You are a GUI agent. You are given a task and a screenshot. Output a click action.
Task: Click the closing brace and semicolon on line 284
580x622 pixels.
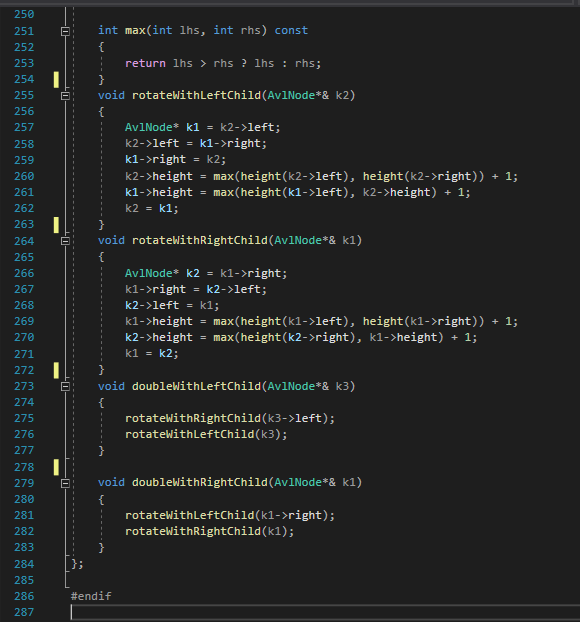(x=77, y=564)
